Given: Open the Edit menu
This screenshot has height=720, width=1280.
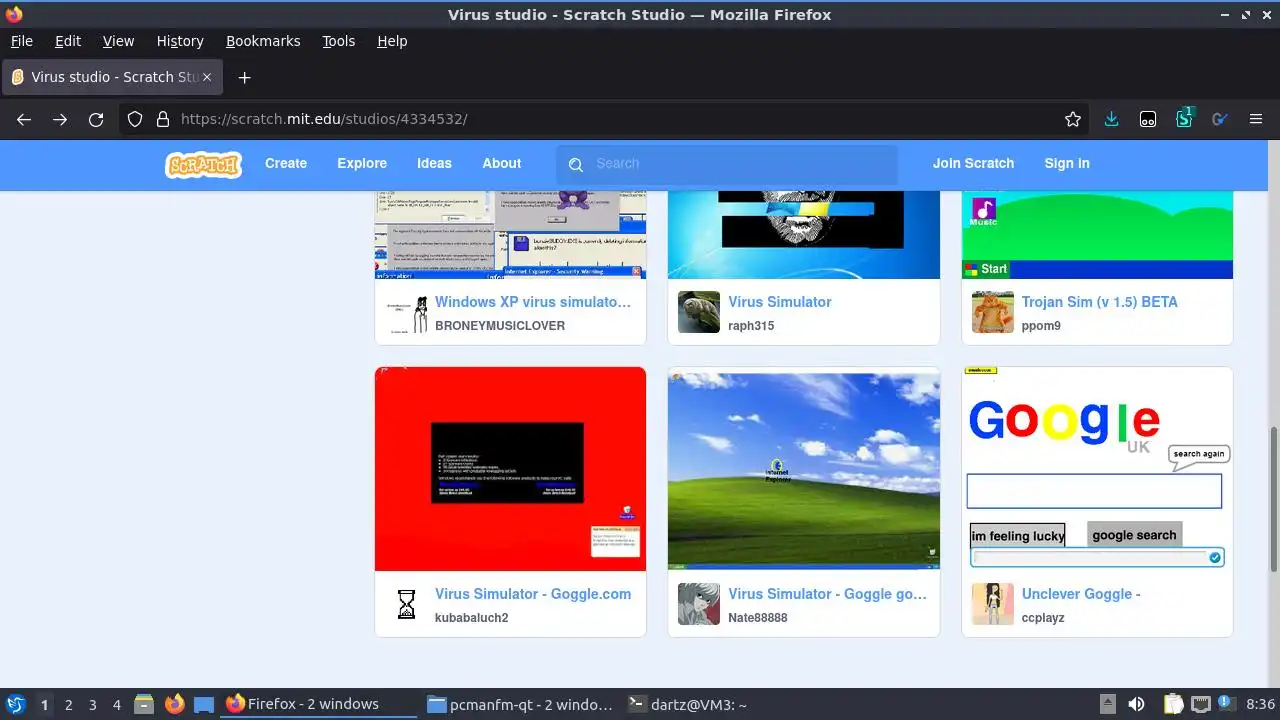Looking at the screenshot, I should click(x=68, y=41).
